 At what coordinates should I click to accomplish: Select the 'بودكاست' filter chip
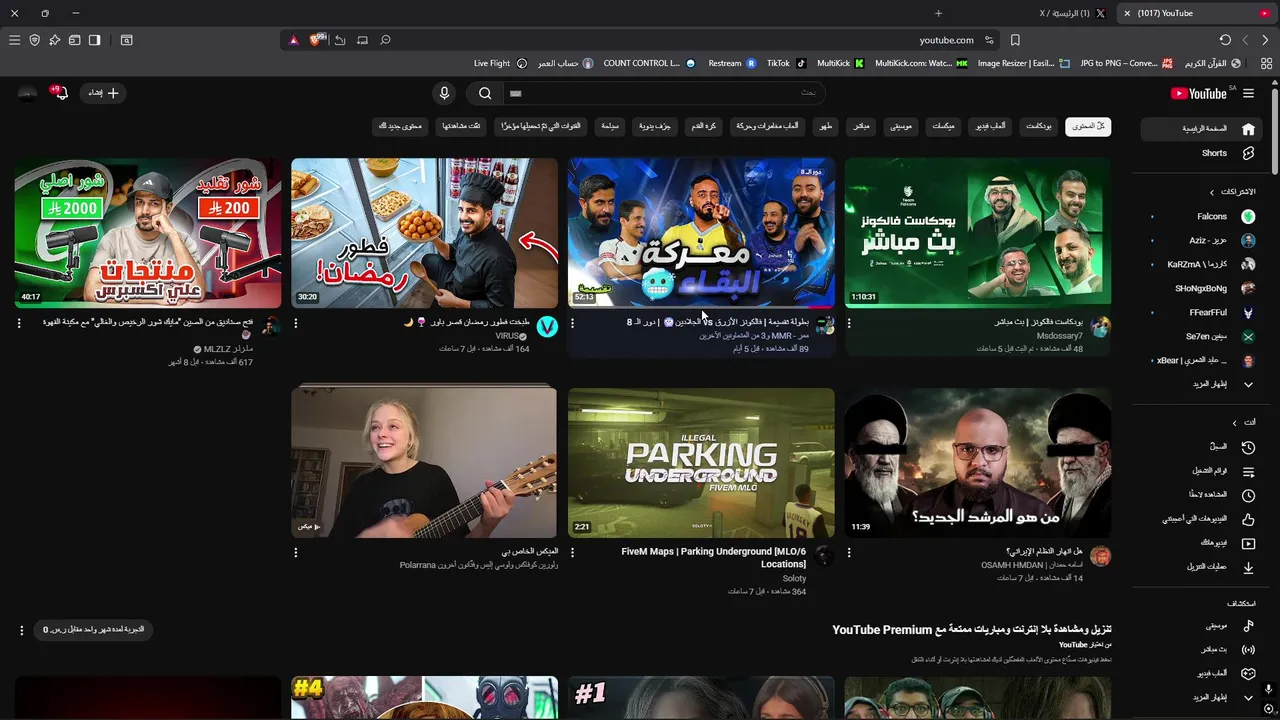pos(1039,126)
